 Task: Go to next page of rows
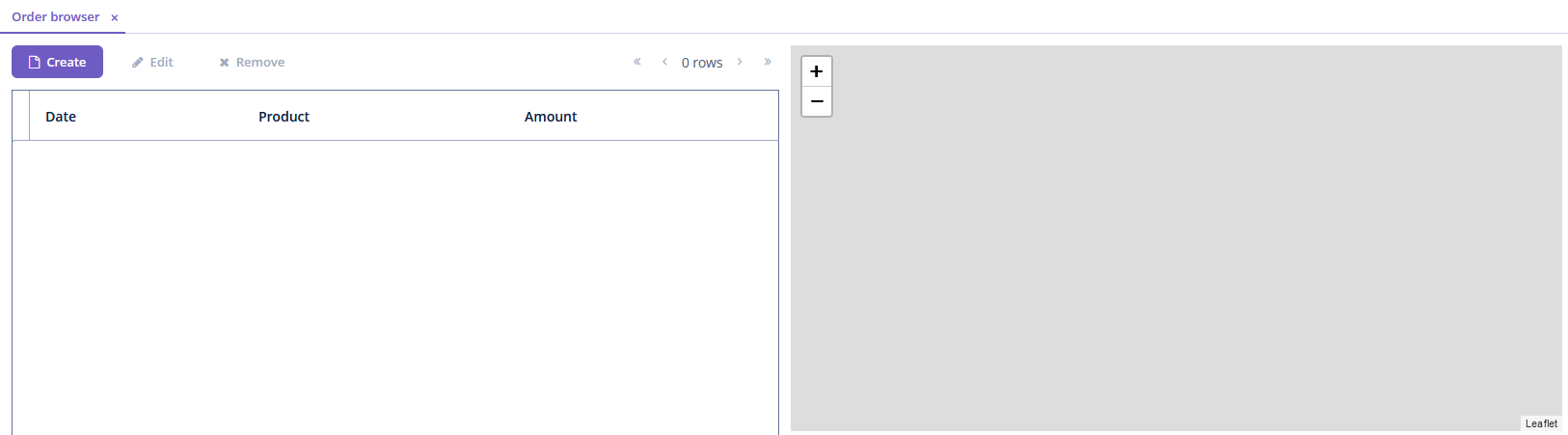tap(740, 62)
